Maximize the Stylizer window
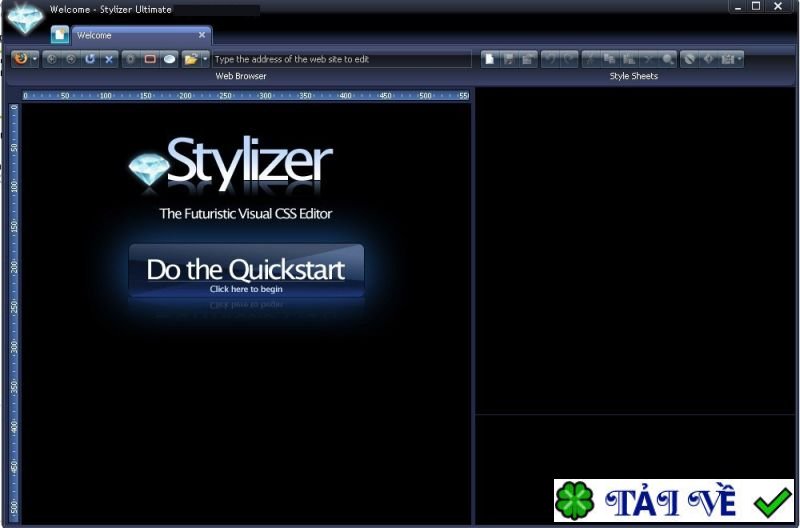Image resolution: width=800 pixels, height=528 pixels. [x=757, y=6]
